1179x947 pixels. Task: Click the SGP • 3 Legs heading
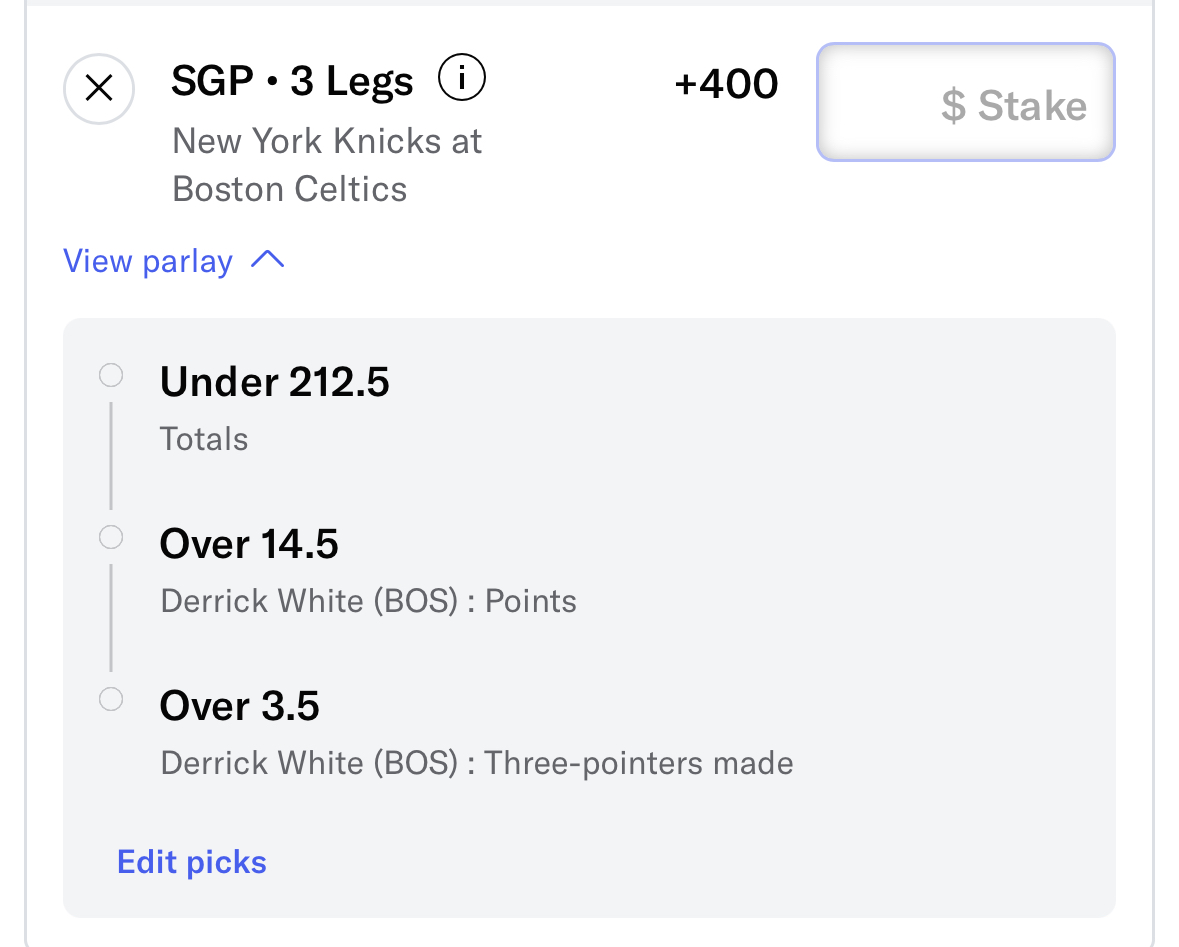click(x=292, y=82)
